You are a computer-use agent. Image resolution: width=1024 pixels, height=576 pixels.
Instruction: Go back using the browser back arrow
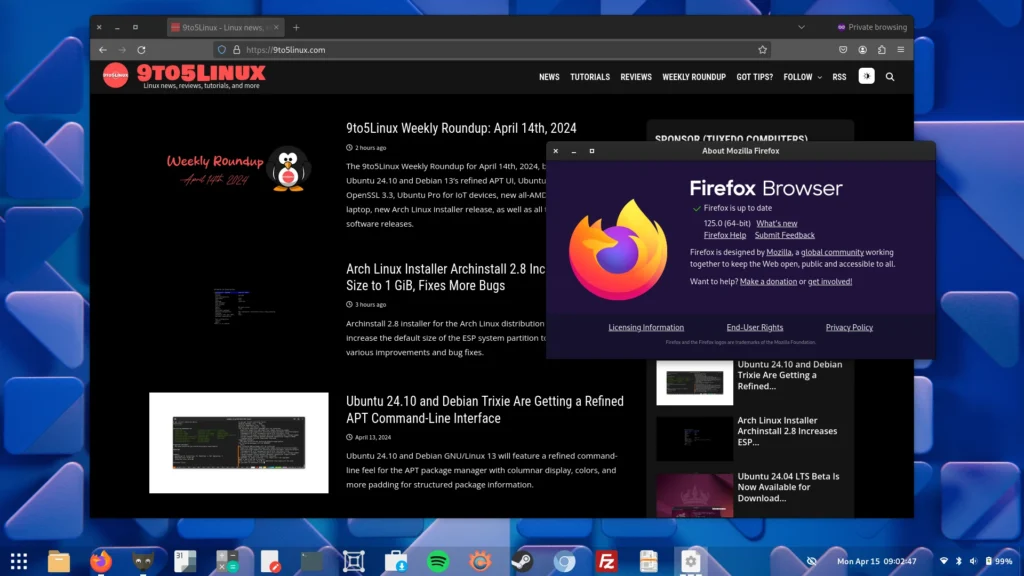coord(103,50)
